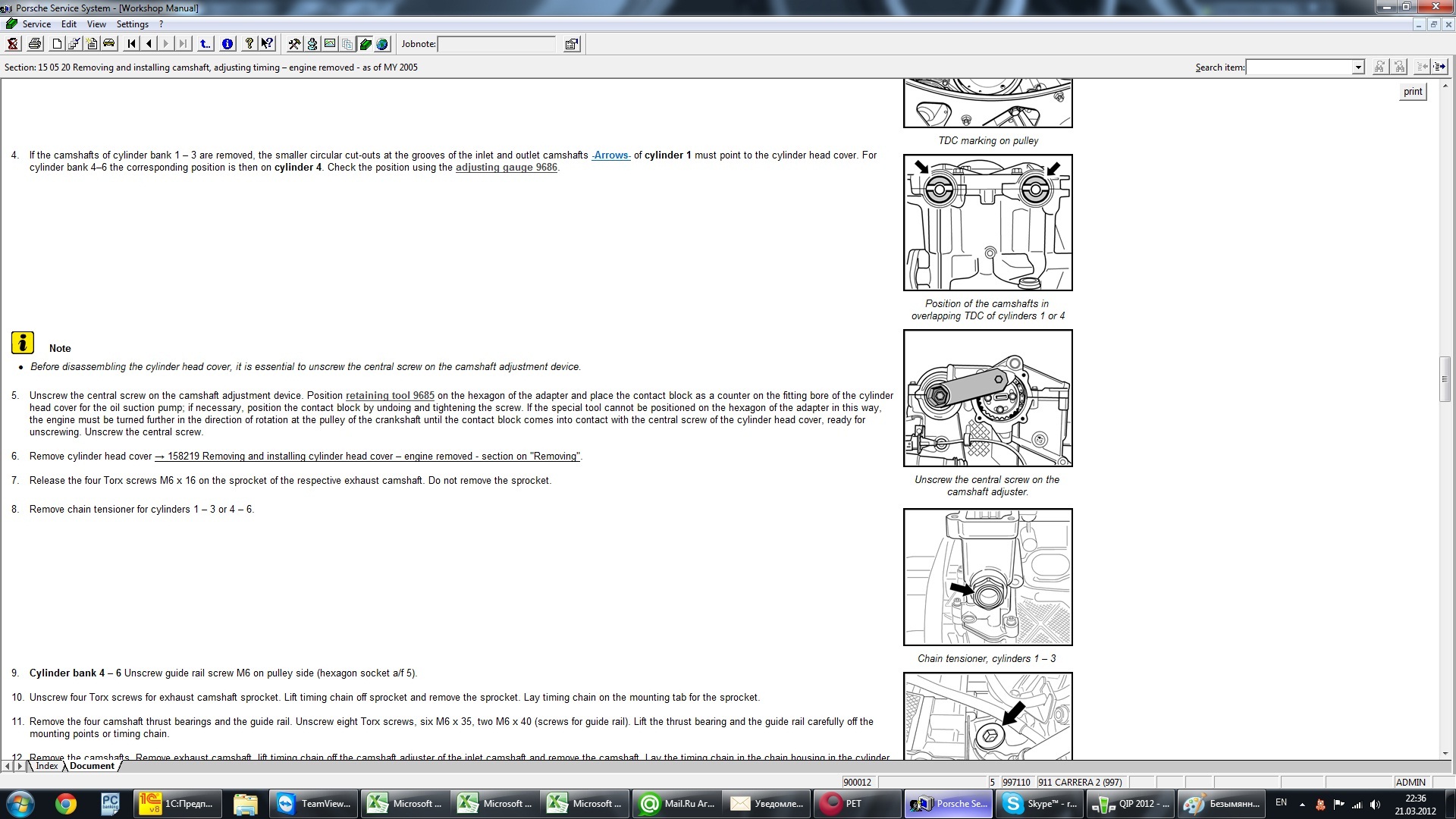Open the retaining tool 9685 link

click(x=390, y=396)
